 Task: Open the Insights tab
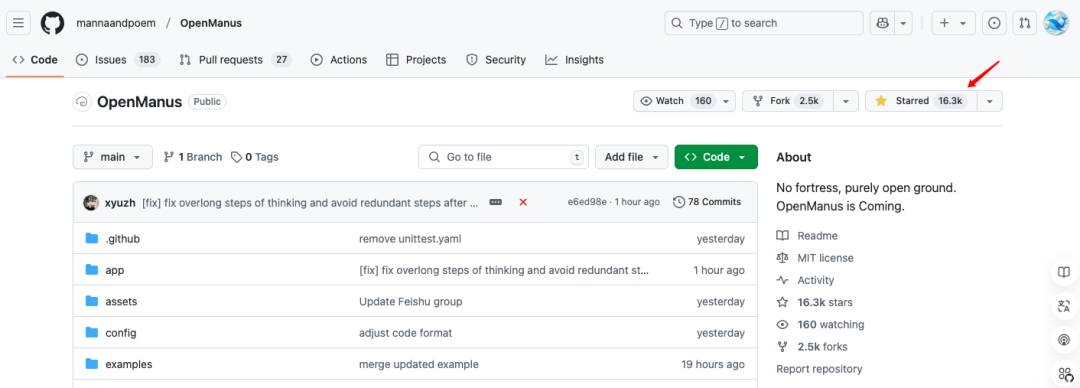coord(574,60)
